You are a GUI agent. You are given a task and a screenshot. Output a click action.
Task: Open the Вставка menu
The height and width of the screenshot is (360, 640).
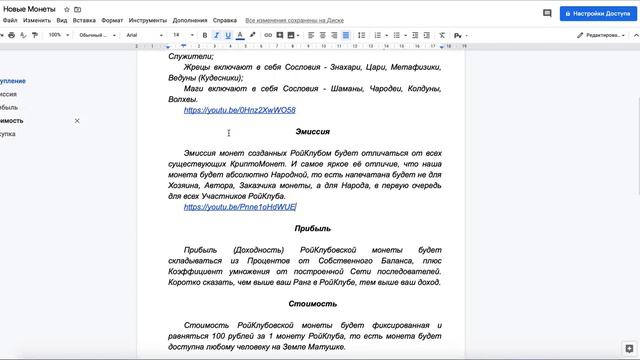coord(84,20)
